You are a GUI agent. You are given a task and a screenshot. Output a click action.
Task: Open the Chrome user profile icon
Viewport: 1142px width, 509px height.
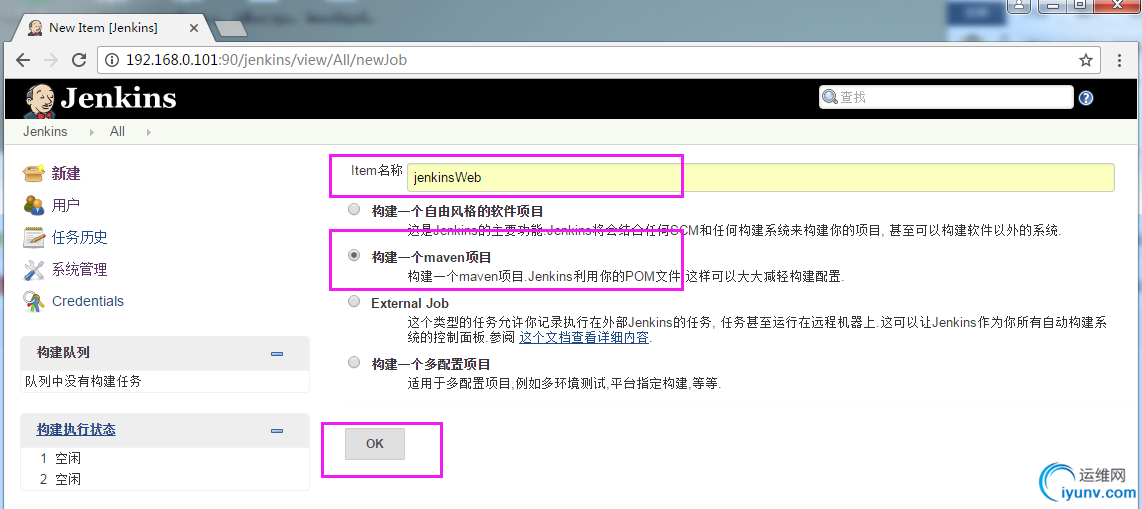coord(1020,5)
